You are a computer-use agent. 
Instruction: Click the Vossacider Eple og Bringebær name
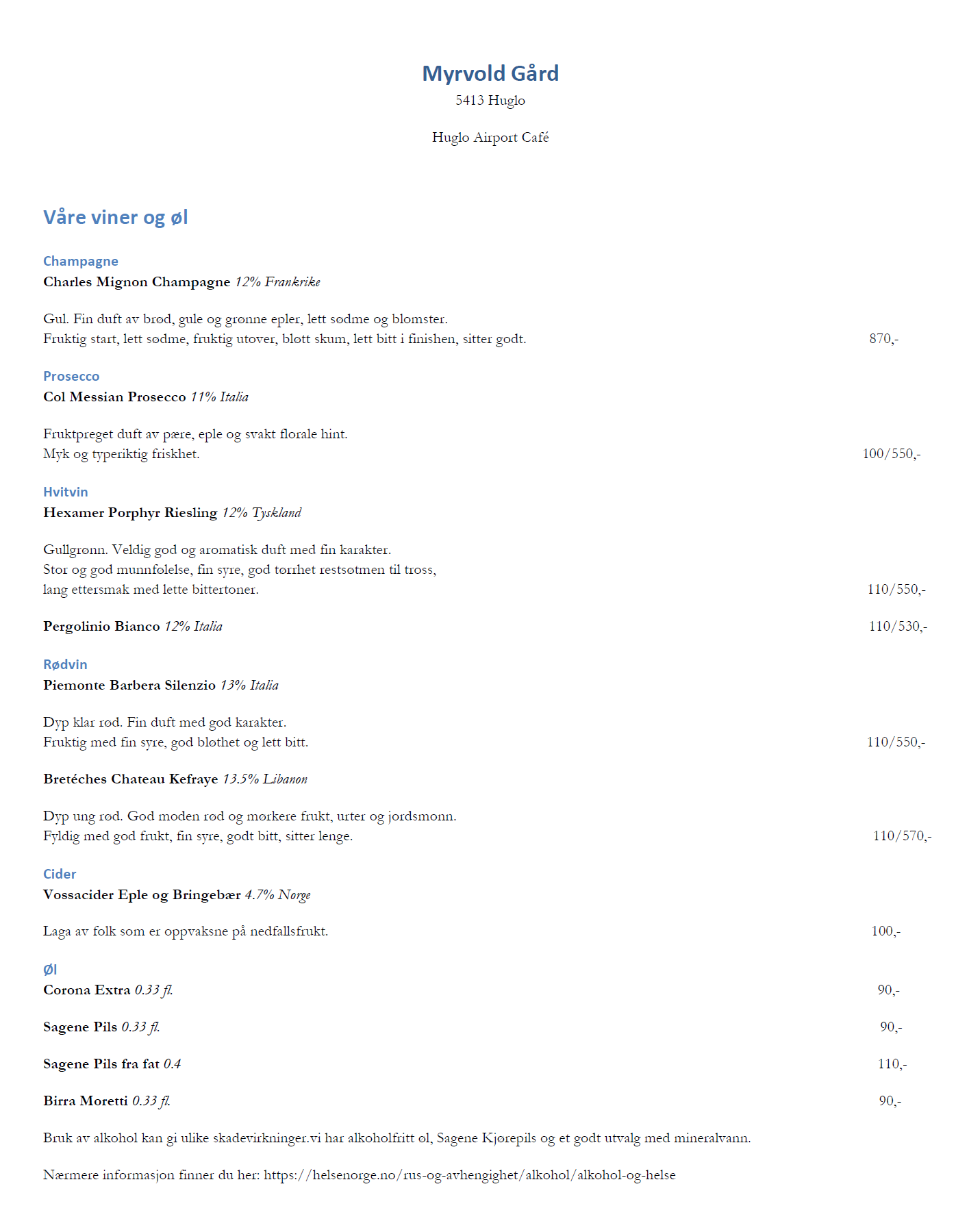[x=142, y=895]
